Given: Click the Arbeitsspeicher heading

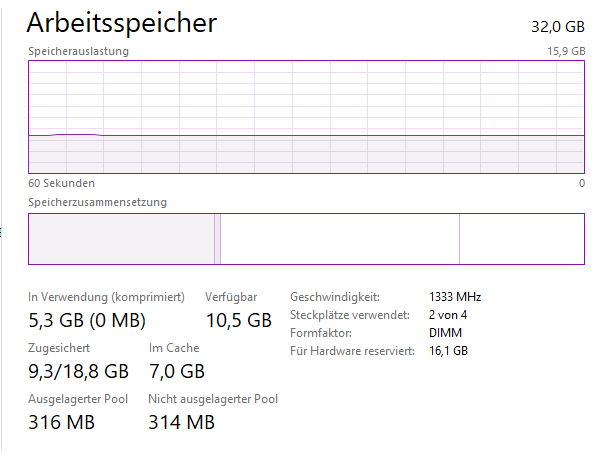Looking at the screenshot, I should [122, 22].
